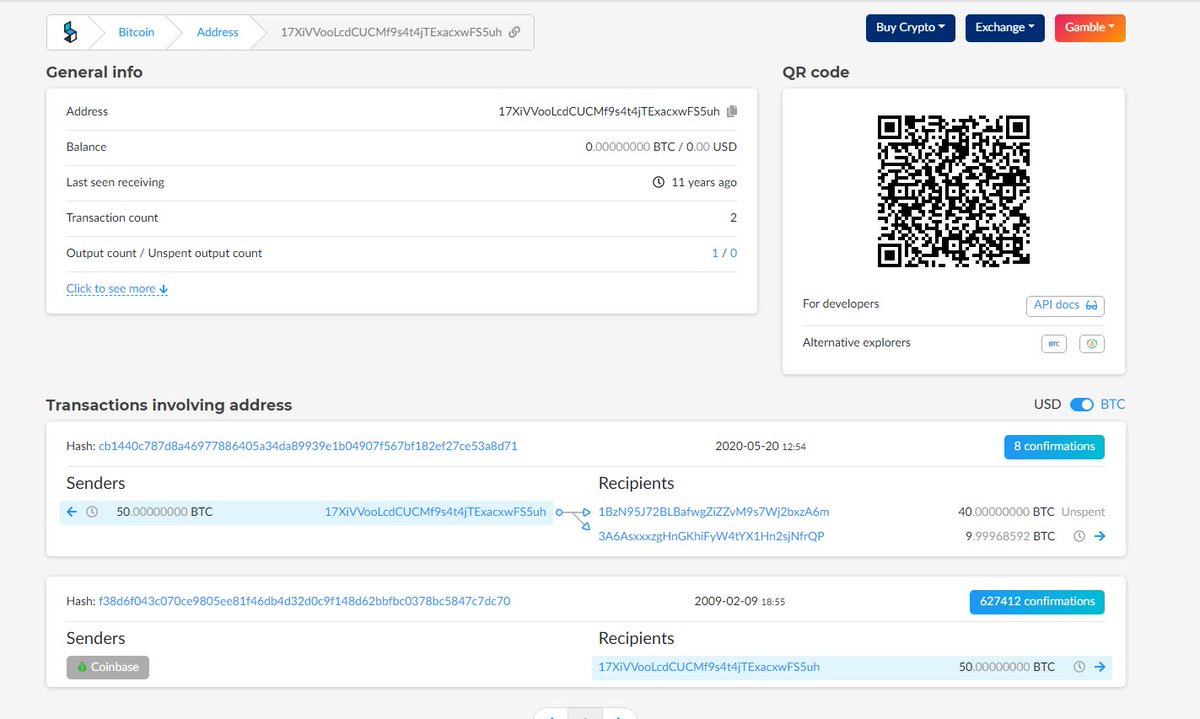
Task: Open the BTC alternative explorer icon
Action: tap(1054, 343)
